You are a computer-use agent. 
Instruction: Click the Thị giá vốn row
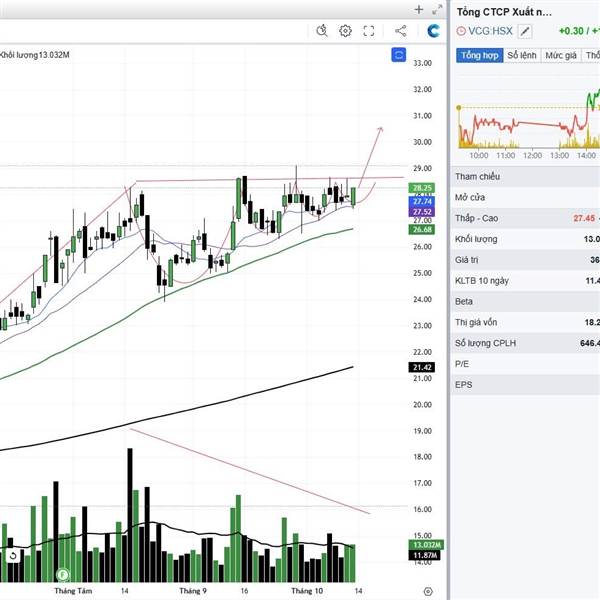[526, 322]
